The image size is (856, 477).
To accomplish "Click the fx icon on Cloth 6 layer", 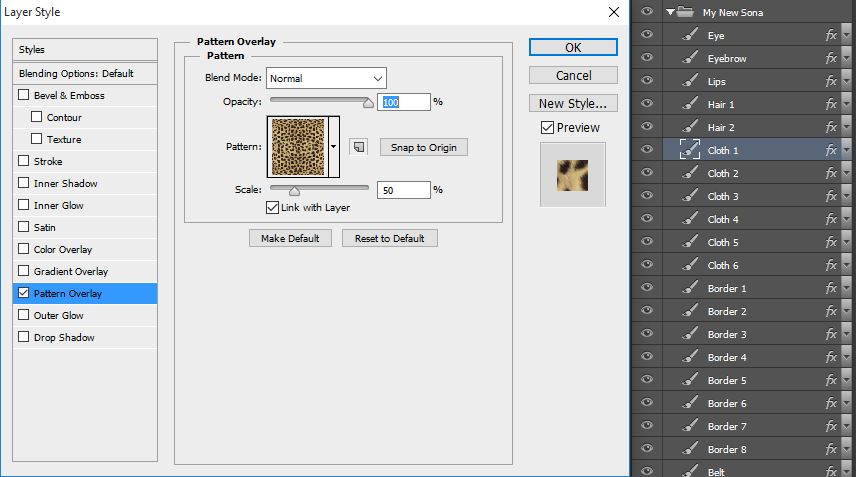I will click(x=831, y=265).
